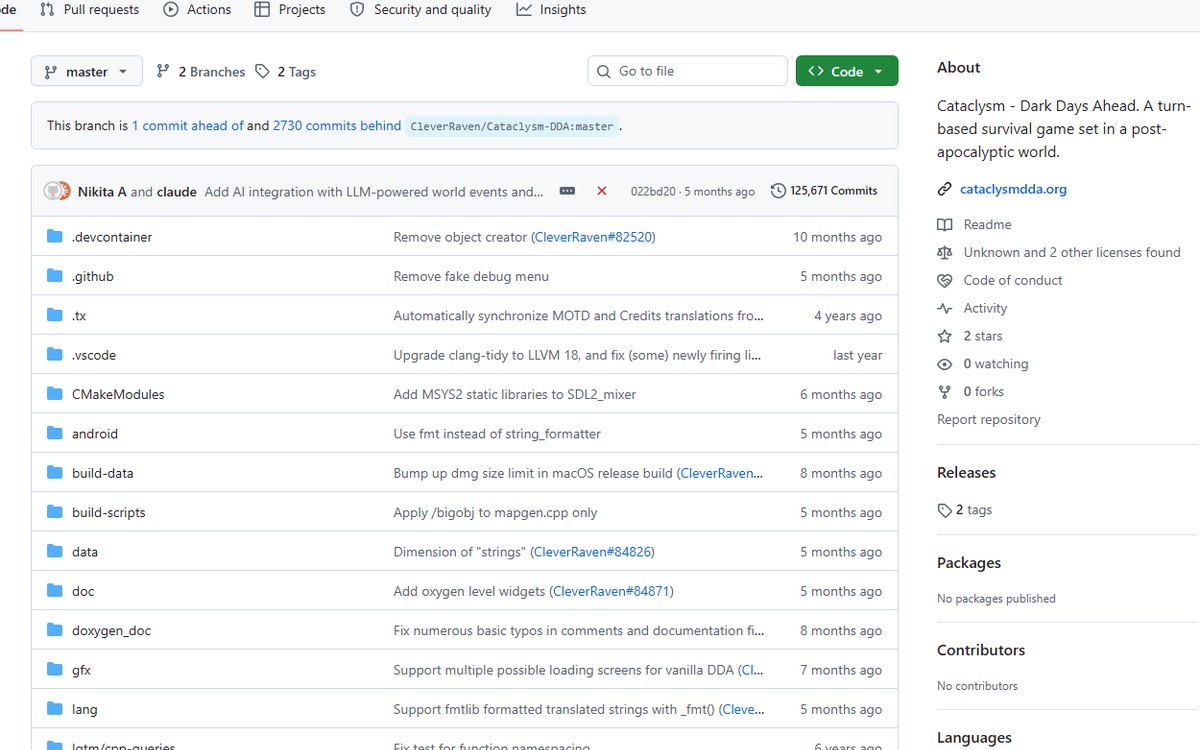1200x750 pixels.
Task: Visit cataclysmdda.org website link
Action: point(1013,189)
